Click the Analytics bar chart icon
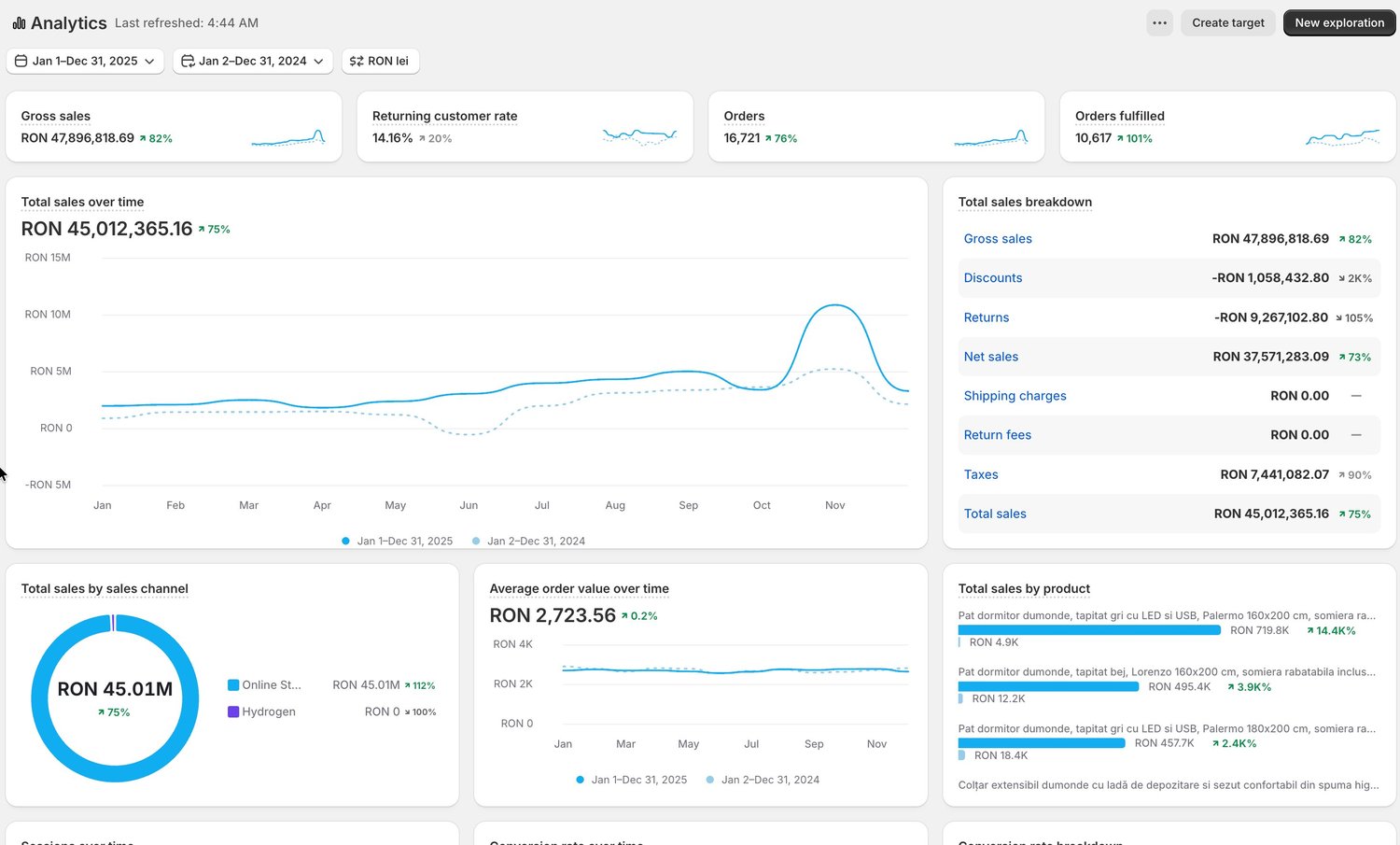This screenshot has height=845, width=1400. point(19,23)
